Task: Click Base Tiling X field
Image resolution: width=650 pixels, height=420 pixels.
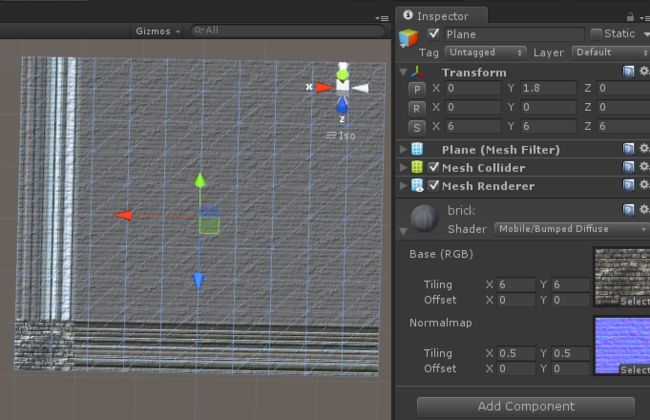Action: [x=516, y=285]
